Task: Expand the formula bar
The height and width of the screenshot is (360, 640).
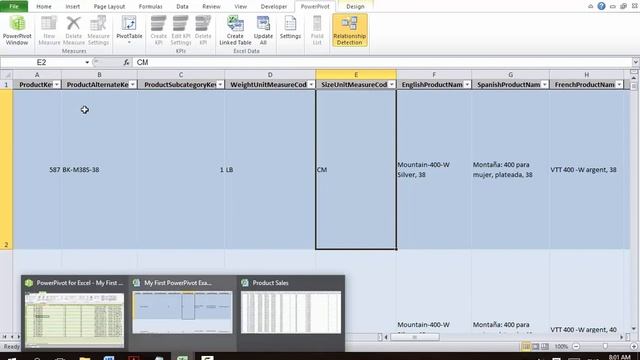Action: pyautogui.click(x=636, y=62)
